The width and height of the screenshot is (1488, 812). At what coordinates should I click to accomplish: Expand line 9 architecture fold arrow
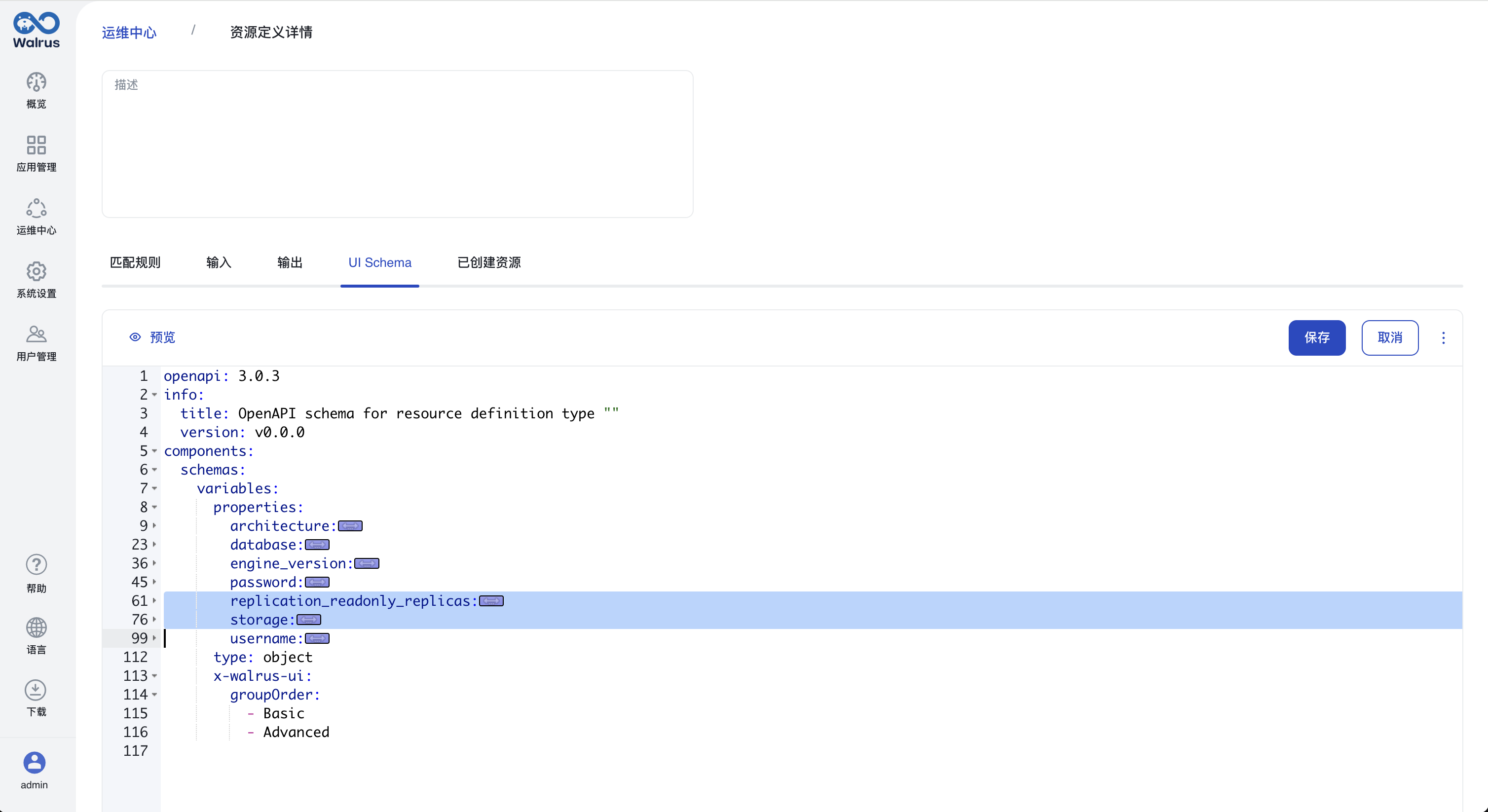pyautogui.click(x=154, y=525)
